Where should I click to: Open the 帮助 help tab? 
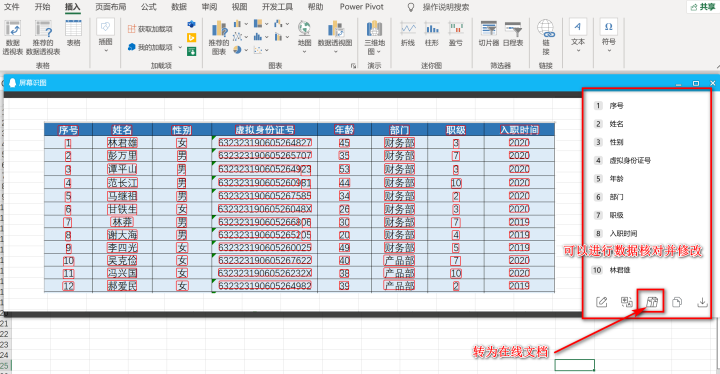(x=315, y=7)
